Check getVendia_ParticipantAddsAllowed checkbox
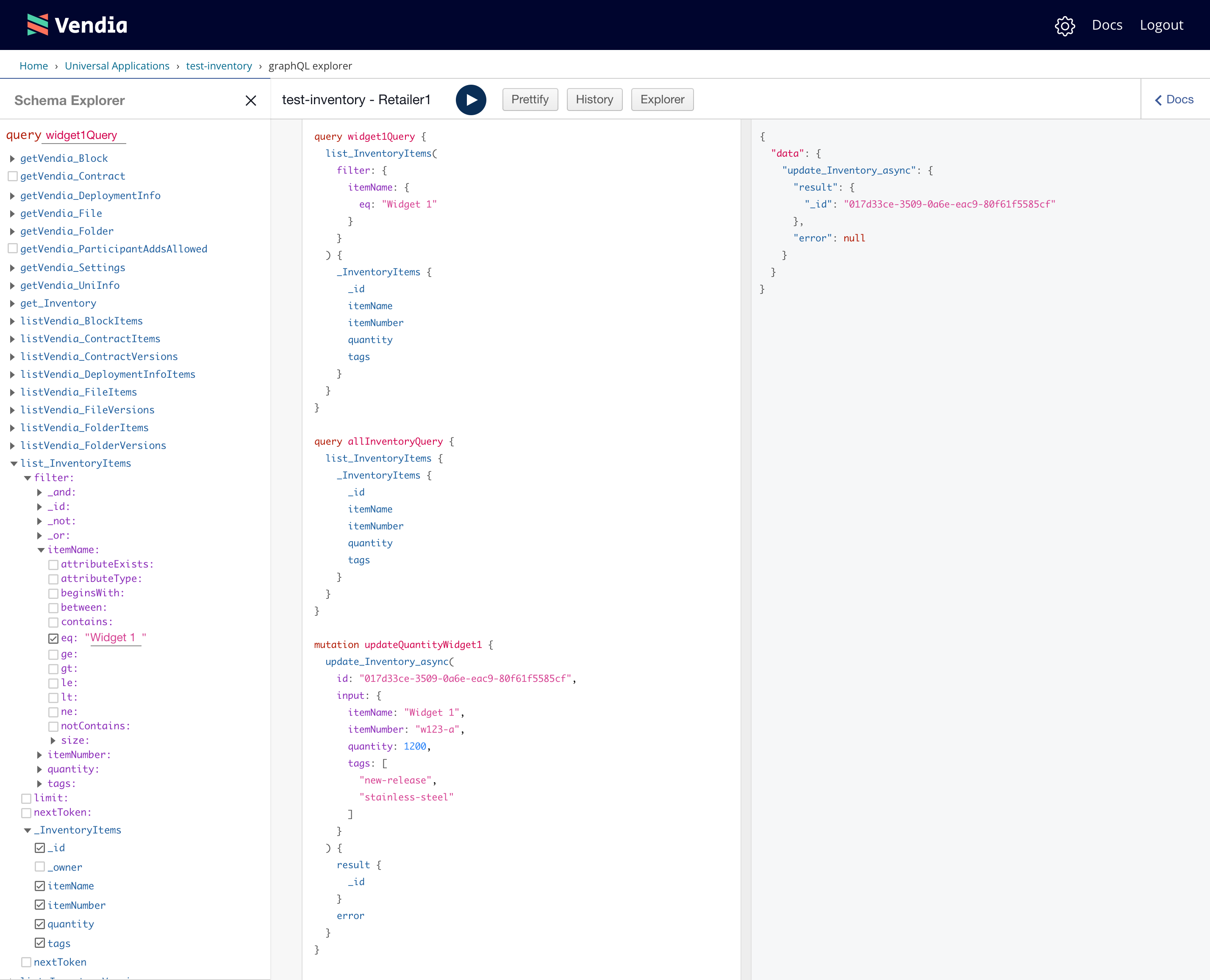Viewport: 1210px width, 980px height. [x=12, y=248]
